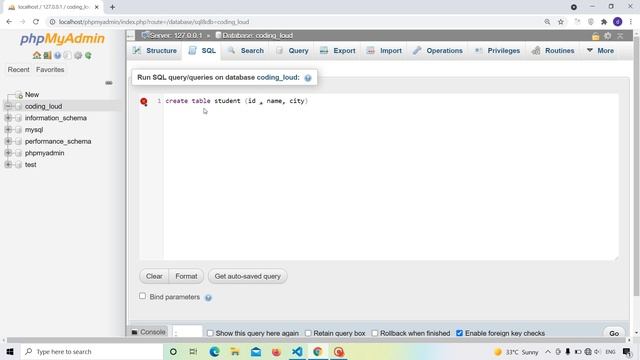Expand the test database node

[8, 164]
